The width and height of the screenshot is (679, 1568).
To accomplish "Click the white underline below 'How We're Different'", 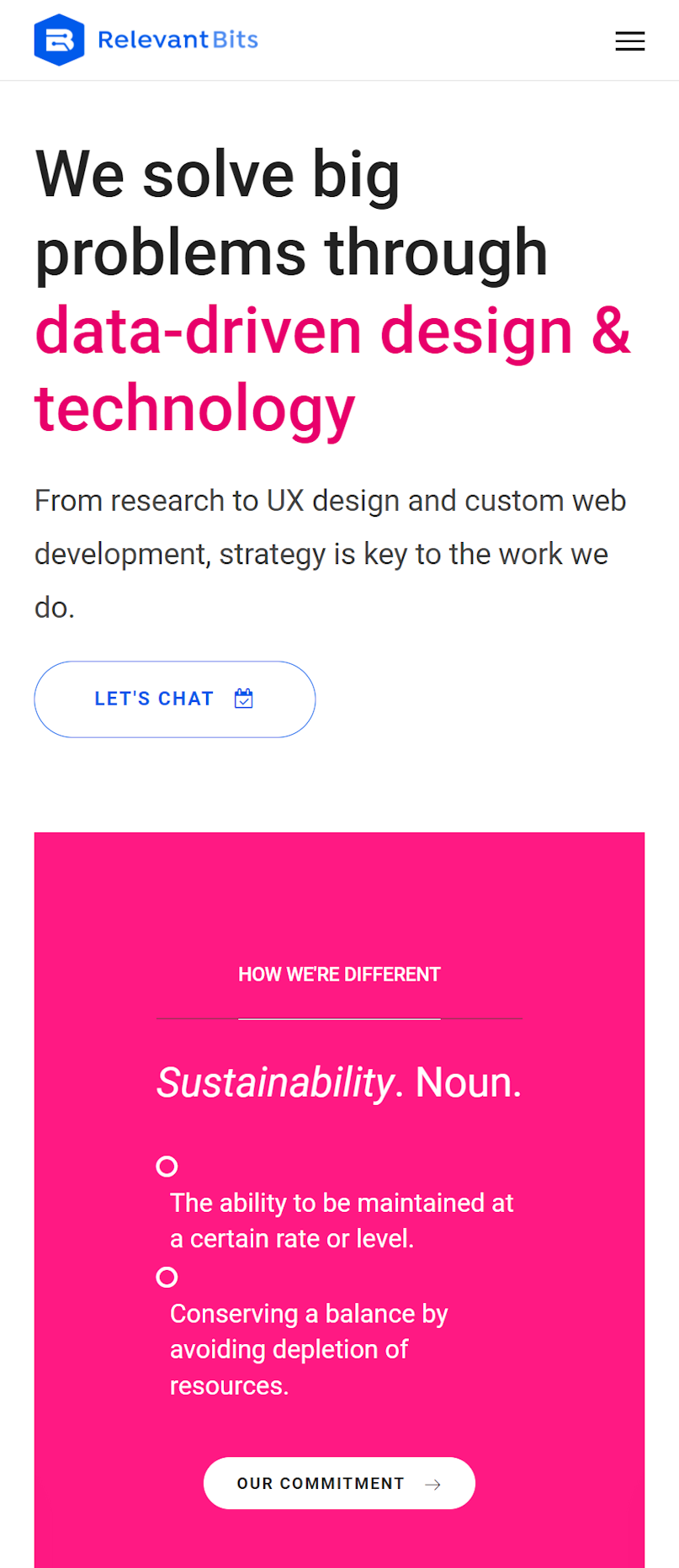I will click(339, 1019).
